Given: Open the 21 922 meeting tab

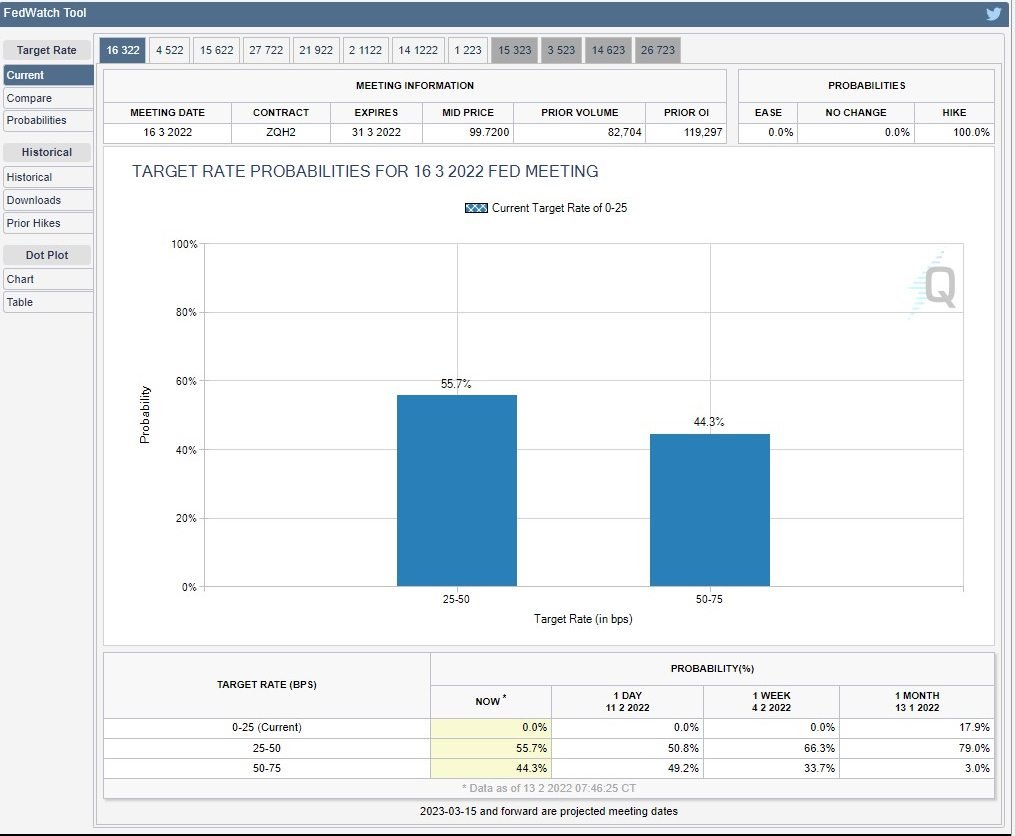Looking at the screenshot, I should [x=316, y=50].
